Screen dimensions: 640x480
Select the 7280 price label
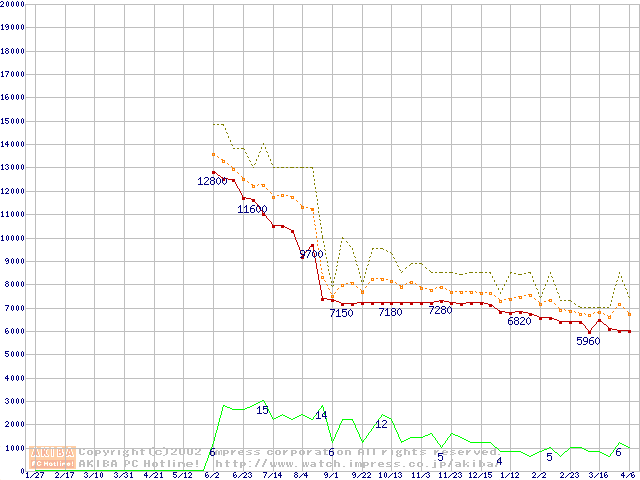pyautogui.click(x=440, y=310)
